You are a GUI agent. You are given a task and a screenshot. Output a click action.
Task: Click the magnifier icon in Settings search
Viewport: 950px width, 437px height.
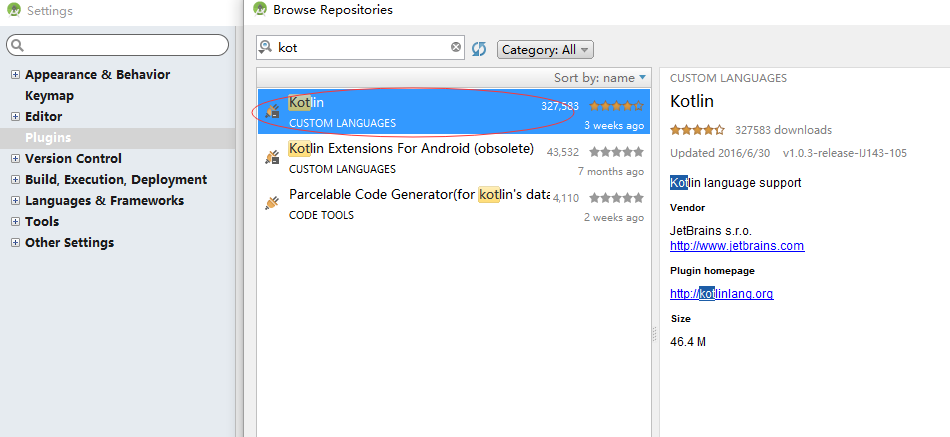[17, 45]
